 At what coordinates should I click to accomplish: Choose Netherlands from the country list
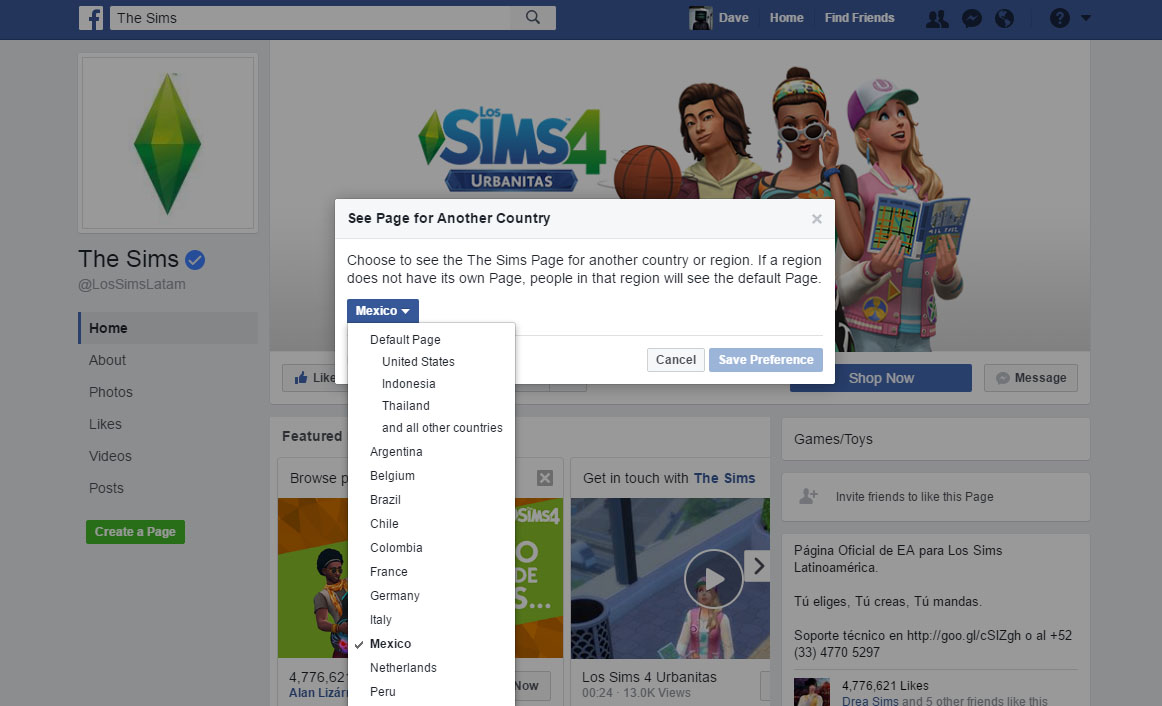pyautogui.click(x=403, y=668)
